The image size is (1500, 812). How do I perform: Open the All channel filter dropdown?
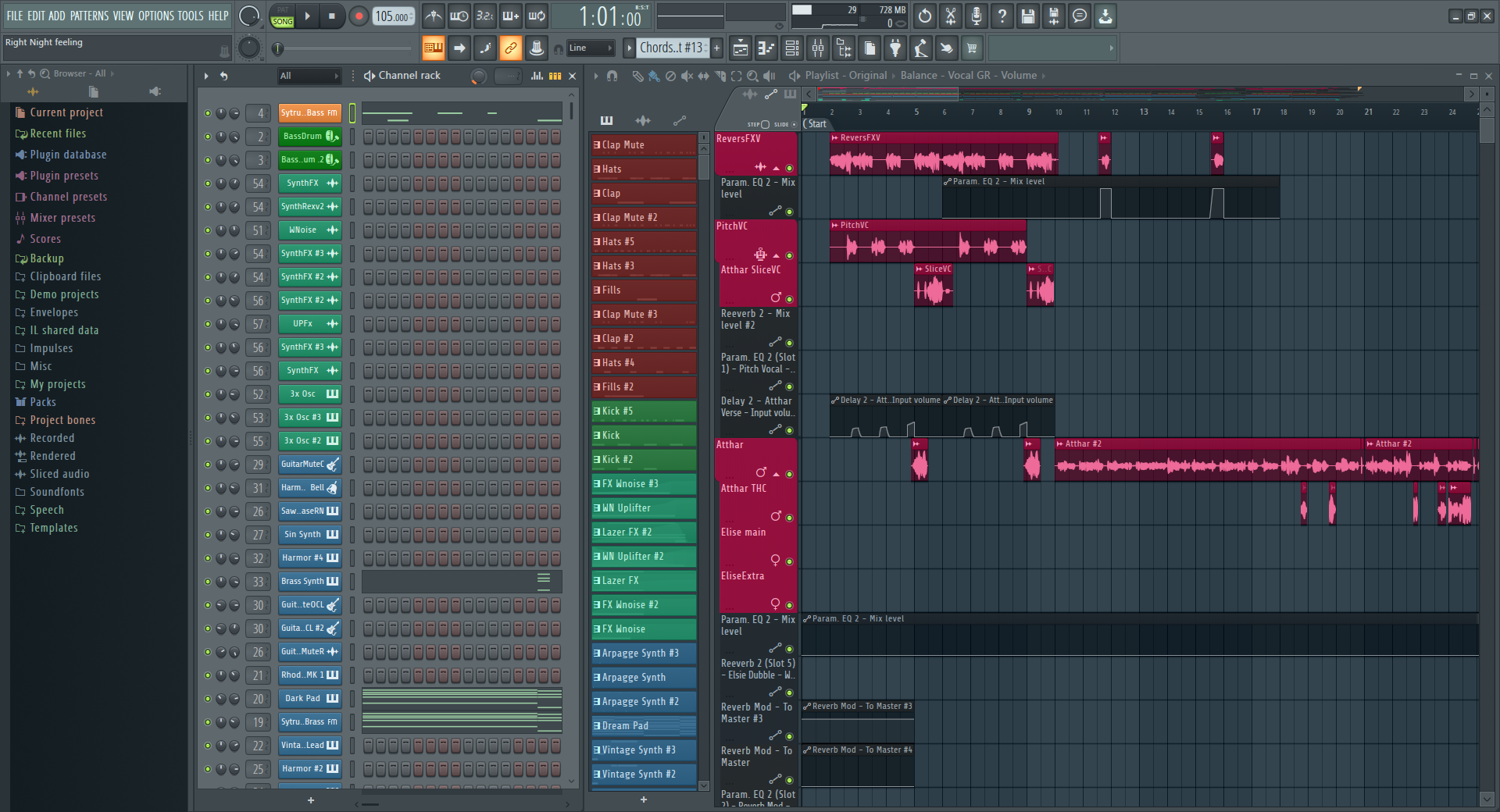pyautogui.click(x=309, y=76)
